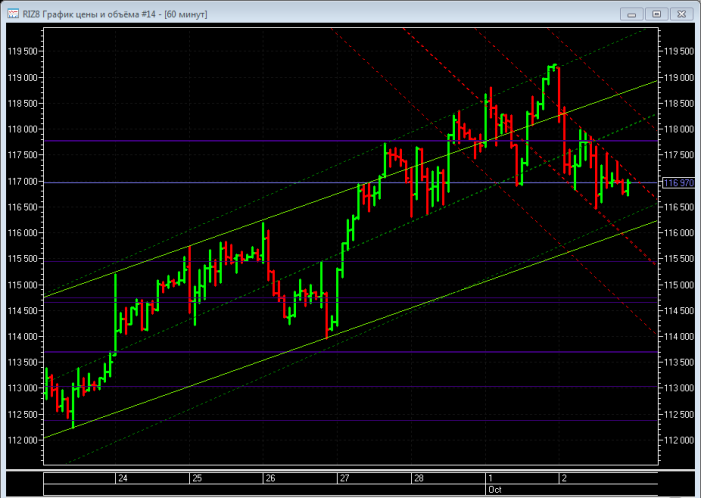Click 118 500 on the left price scale

(x=23, y=104)
